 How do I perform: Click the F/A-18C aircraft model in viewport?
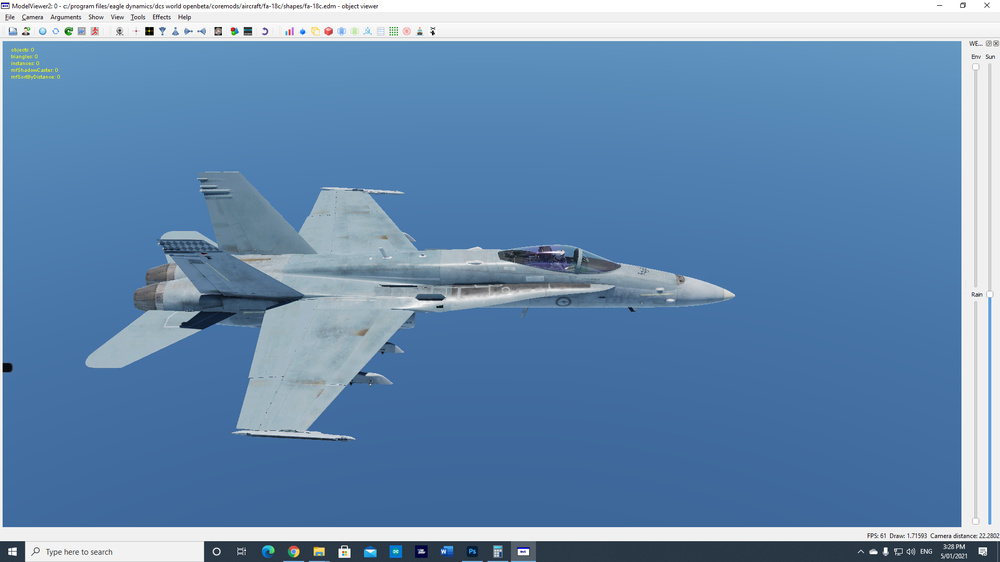408,306
